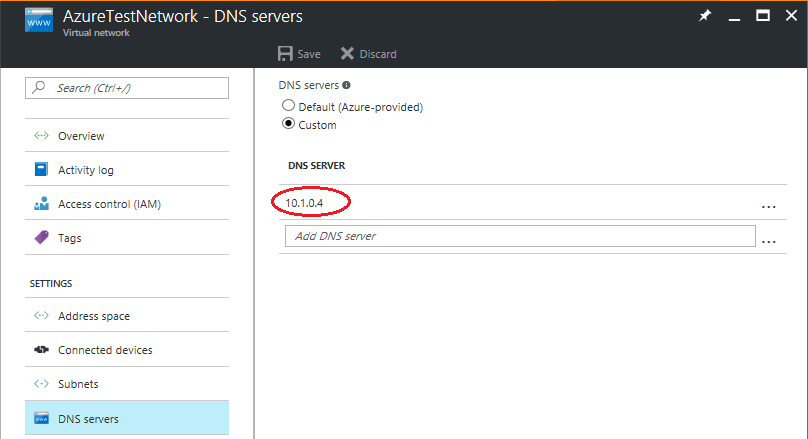Select the Custom radio button

289,124
